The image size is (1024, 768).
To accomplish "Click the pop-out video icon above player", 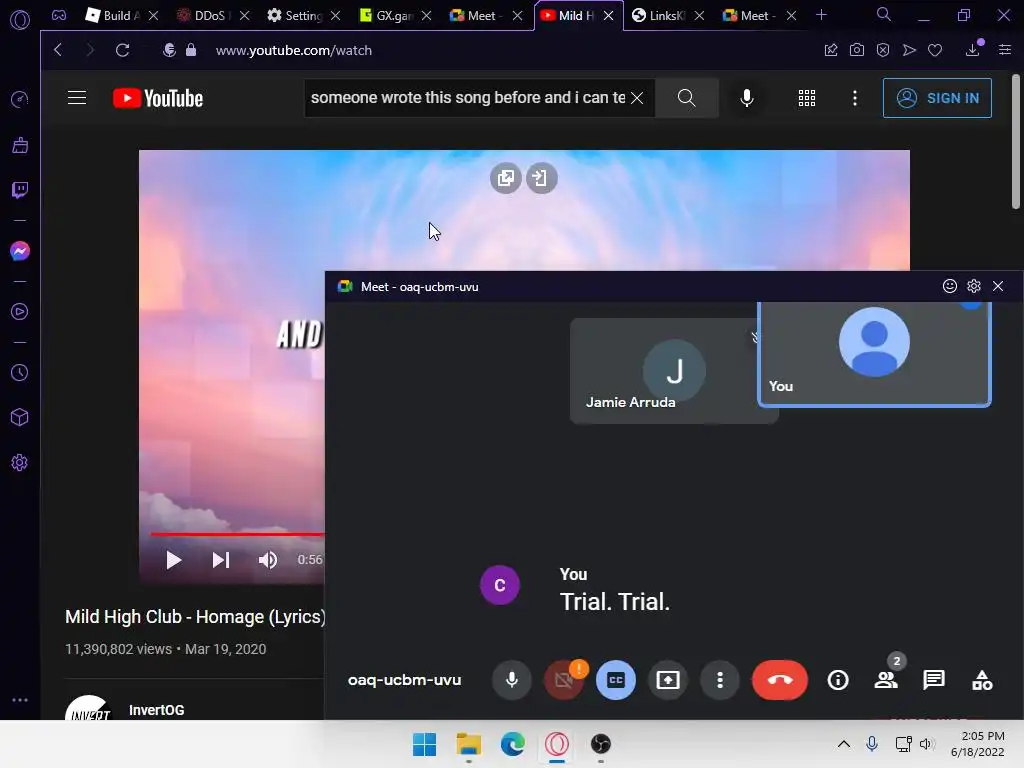I will [x=505, y=178].
